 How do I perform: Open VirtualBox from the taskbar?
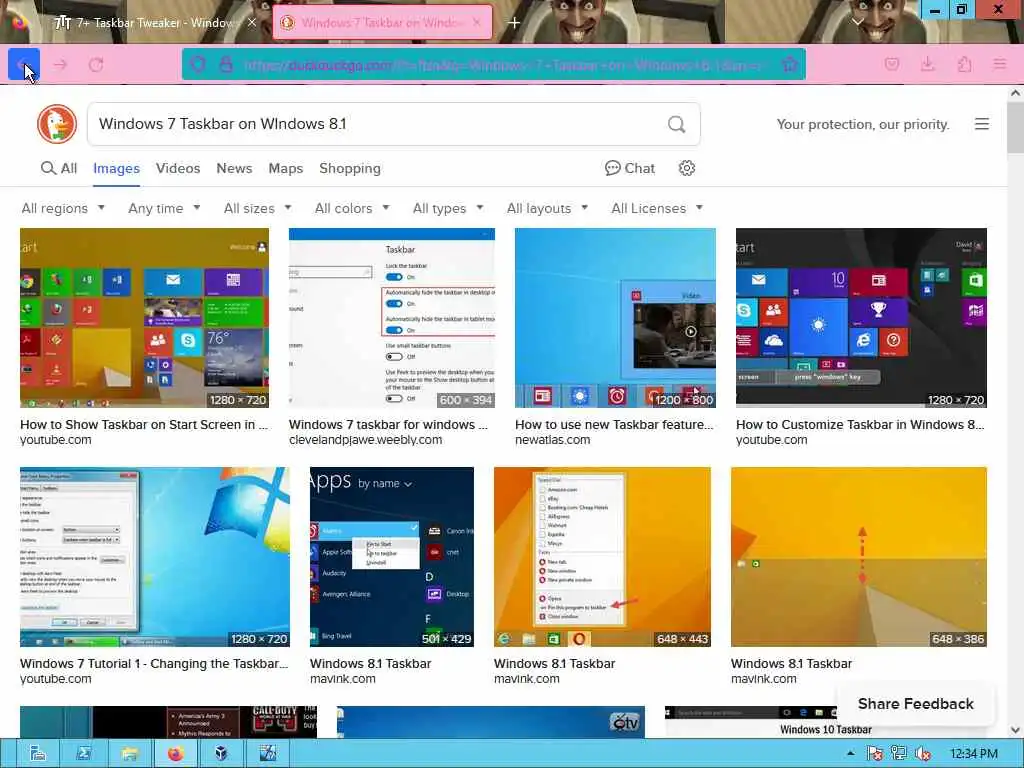(x=221, y=754)
